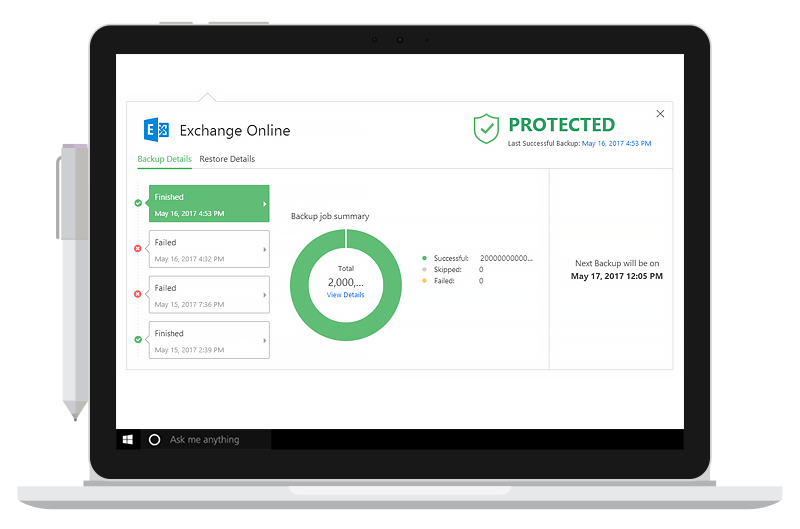
Task: Select Failed job May 15, 2017 7:36 PM
Action: (x=209, y=294)
